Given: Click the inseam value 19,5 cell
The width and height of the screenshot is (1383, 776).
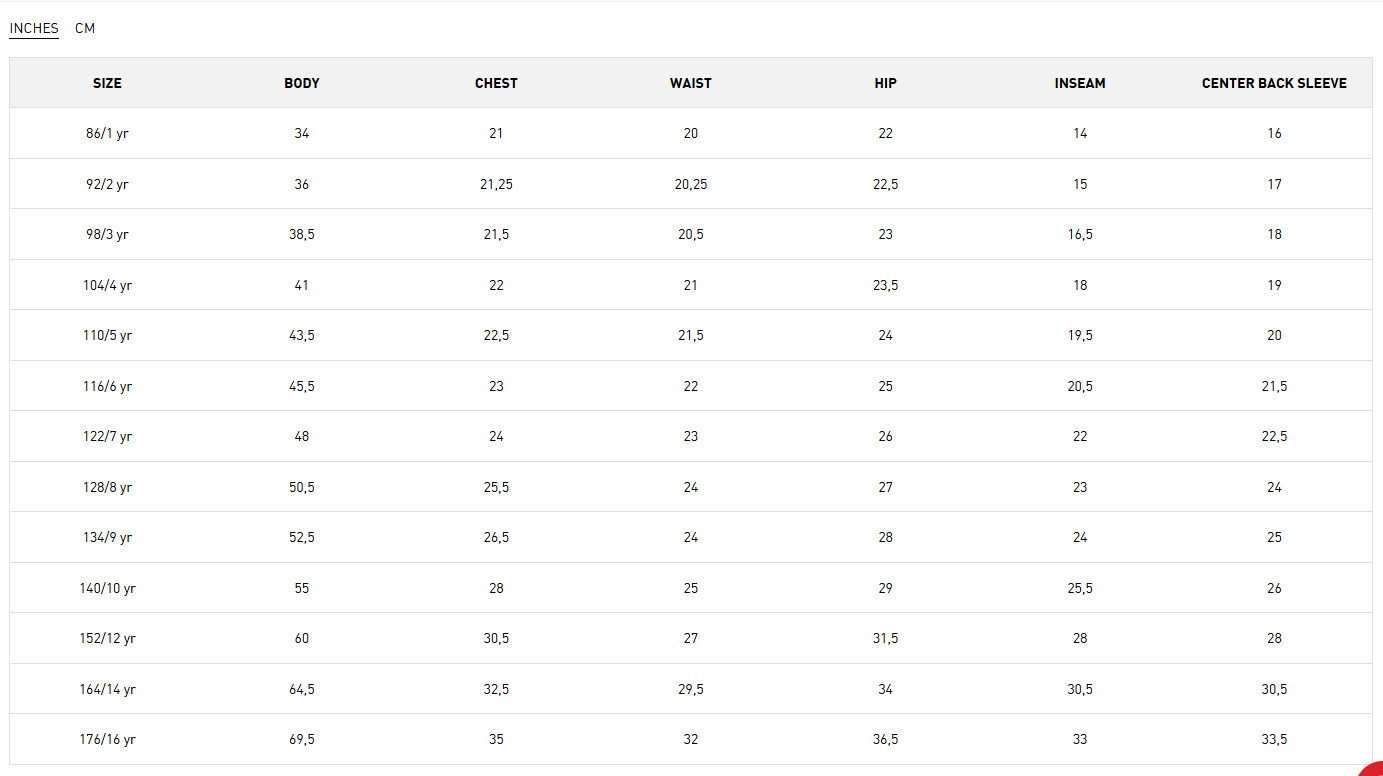Looking at the screenshot, I should coord(1080,335).
